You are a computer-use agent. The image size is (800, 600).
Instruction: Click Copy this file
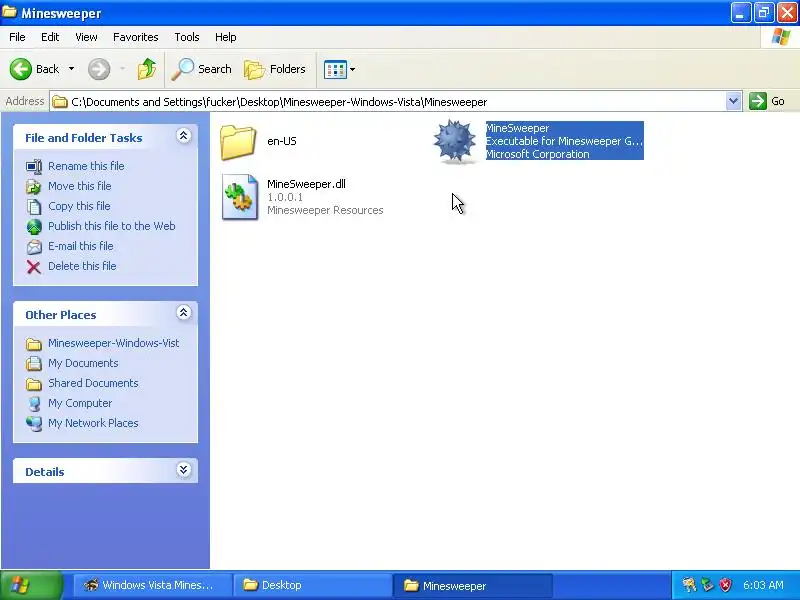coord(79,206)
